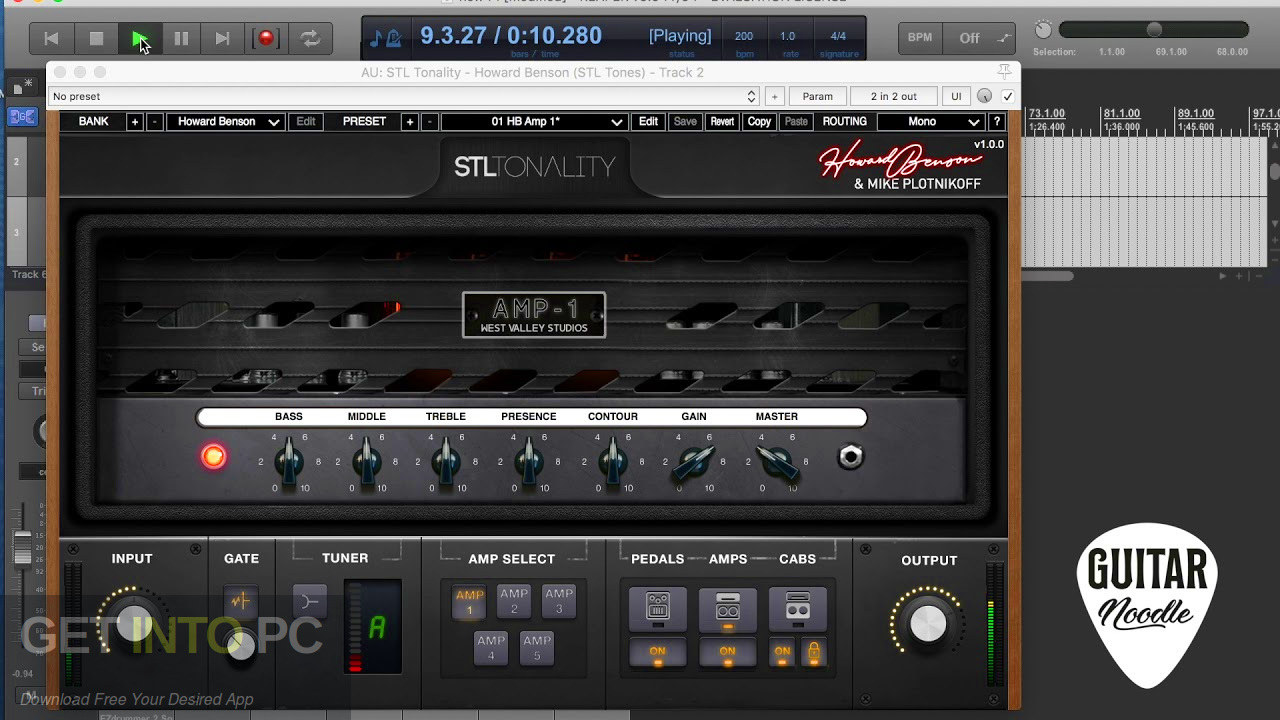Pause playback in transport

pyautogui.click(x=181, y=39)
